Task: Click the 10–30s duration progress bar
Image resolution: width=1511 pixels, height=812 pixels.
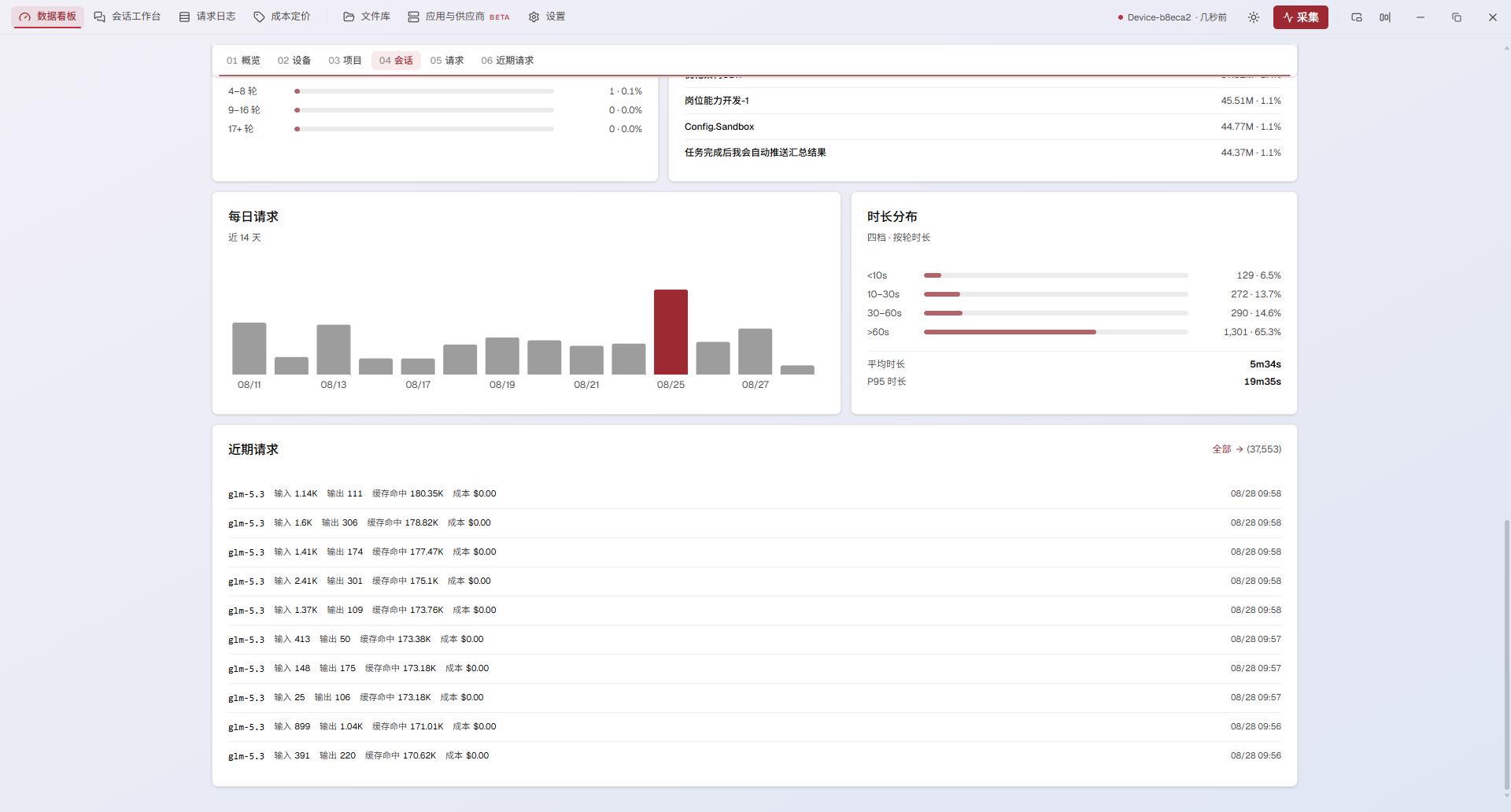Action: [x=1056, y=294]
